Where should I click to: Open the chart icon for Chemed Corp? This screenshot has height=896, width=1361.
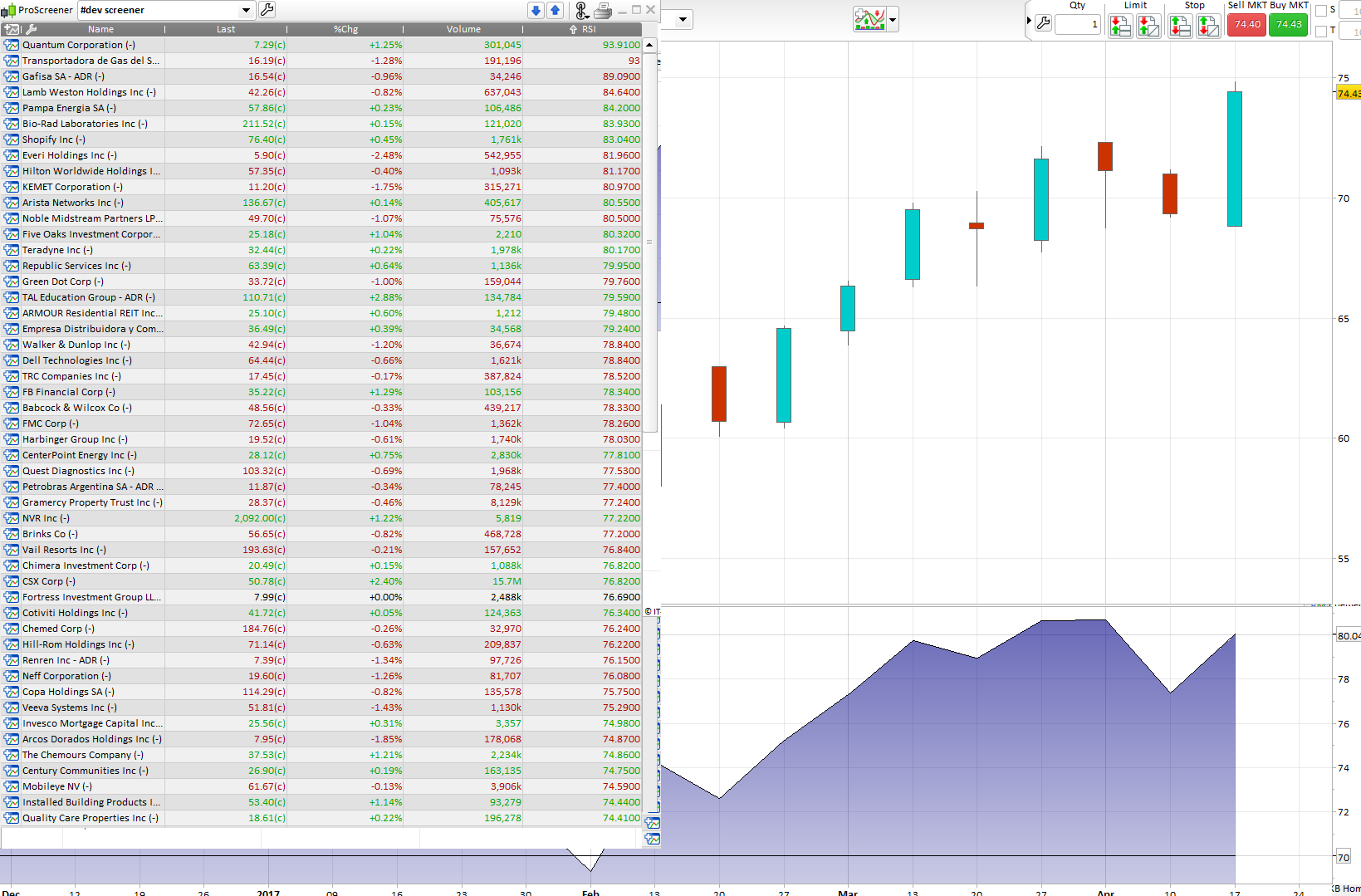[x=12, y=629]
